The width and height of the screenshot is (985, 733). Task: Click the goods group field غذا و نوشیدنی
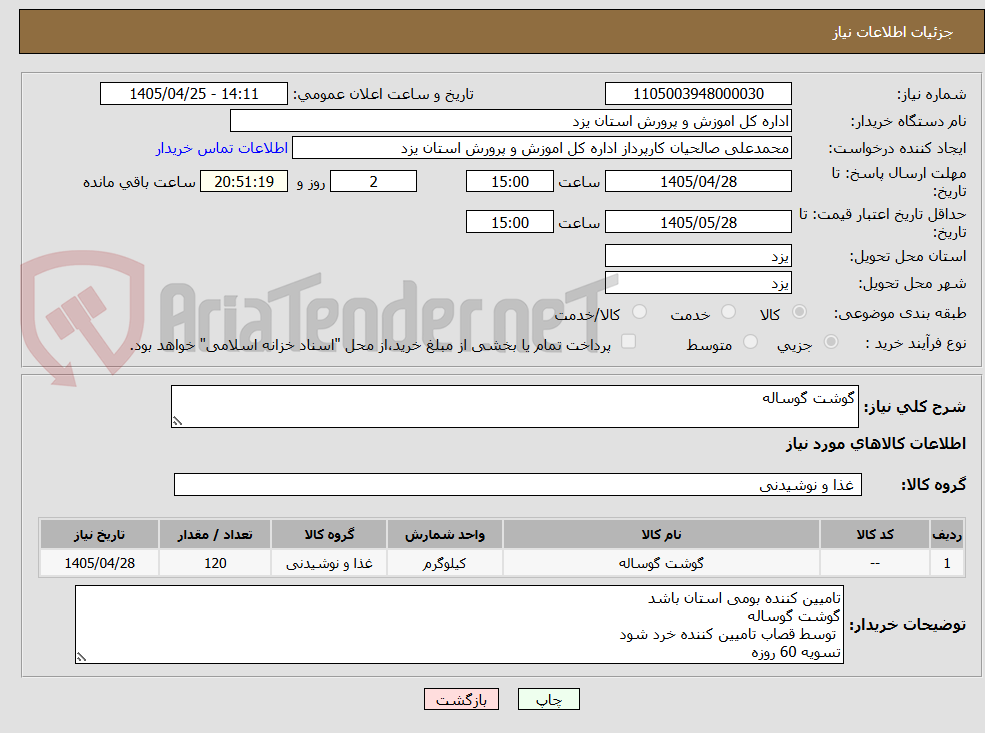pos(518,485)
